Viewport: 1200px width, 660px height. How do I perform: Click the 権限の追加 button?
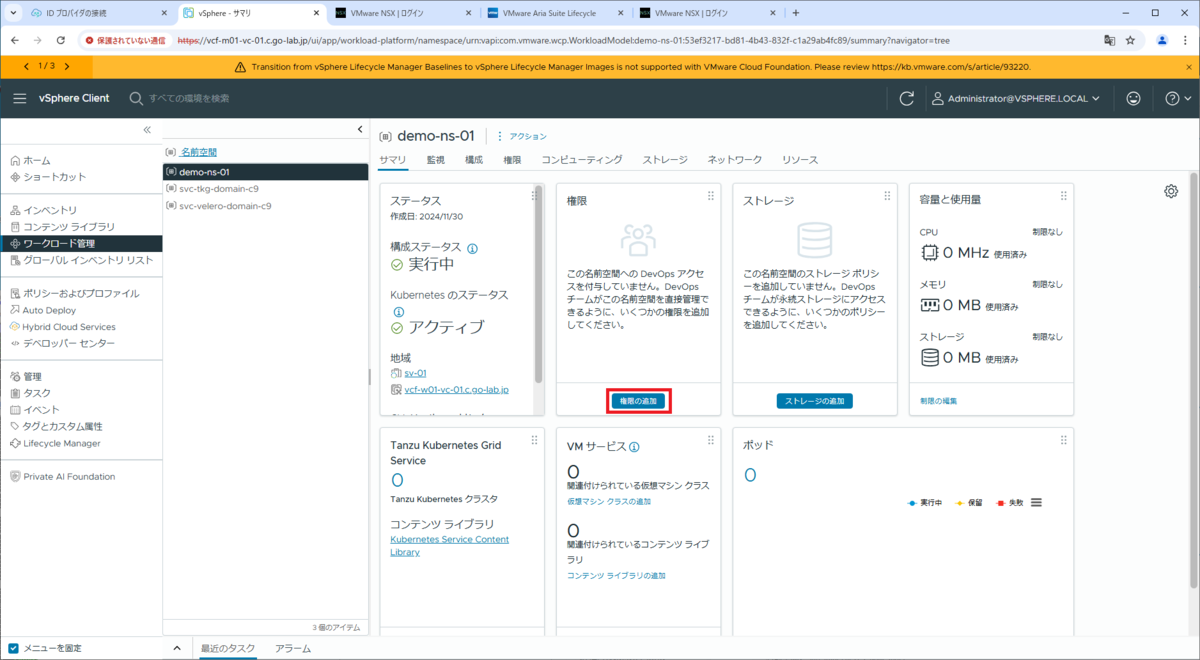[x=638, y=401]
